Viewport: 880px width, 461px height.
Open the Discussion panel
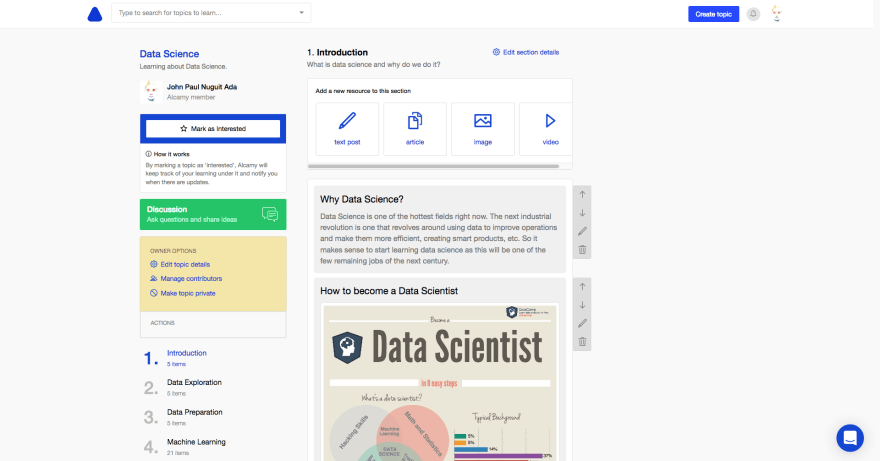[x=213, y=214]
